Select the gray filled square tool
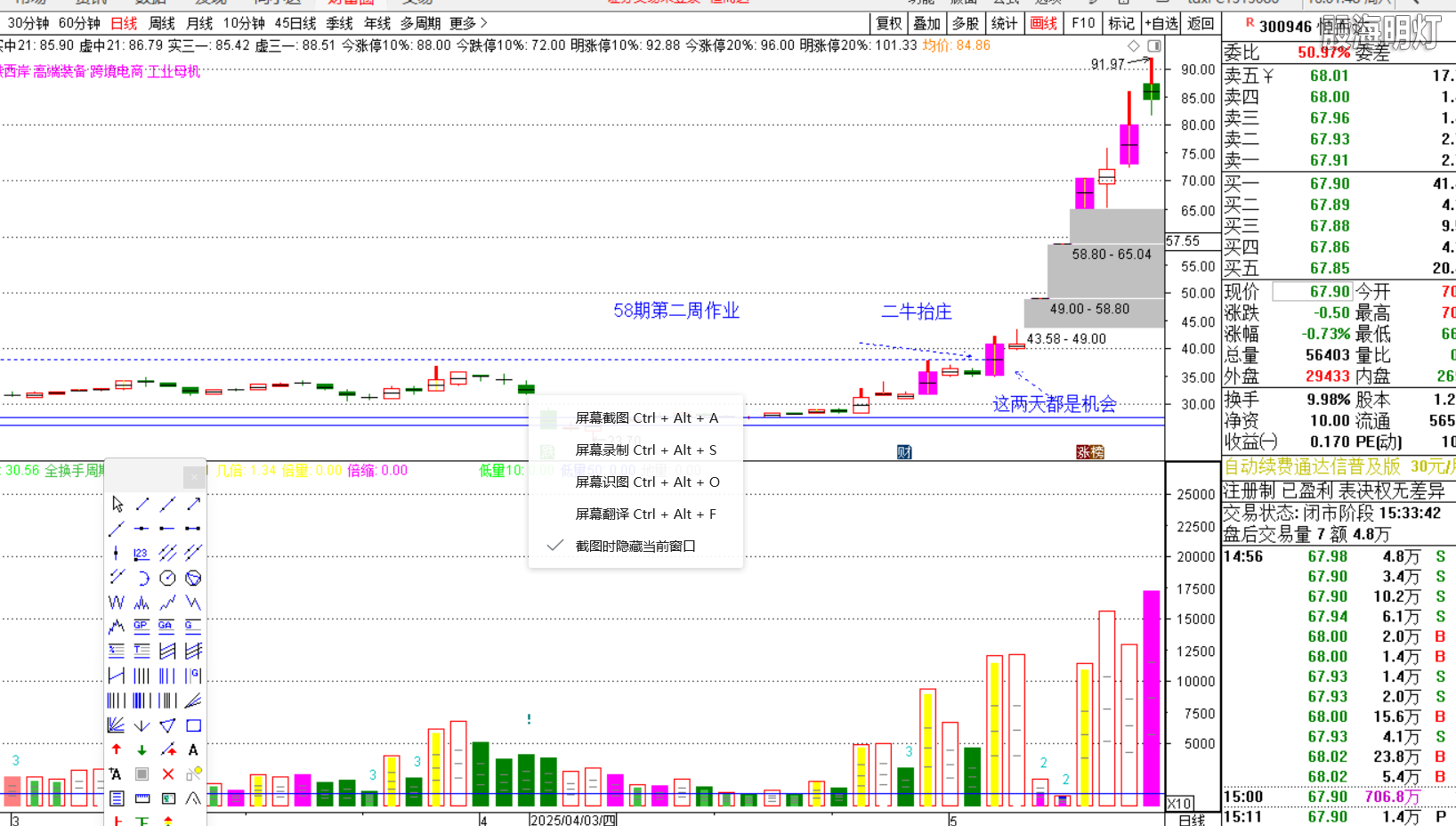Image resolution: width=1456 pixels, height=826 pixels. click(142, 774)
